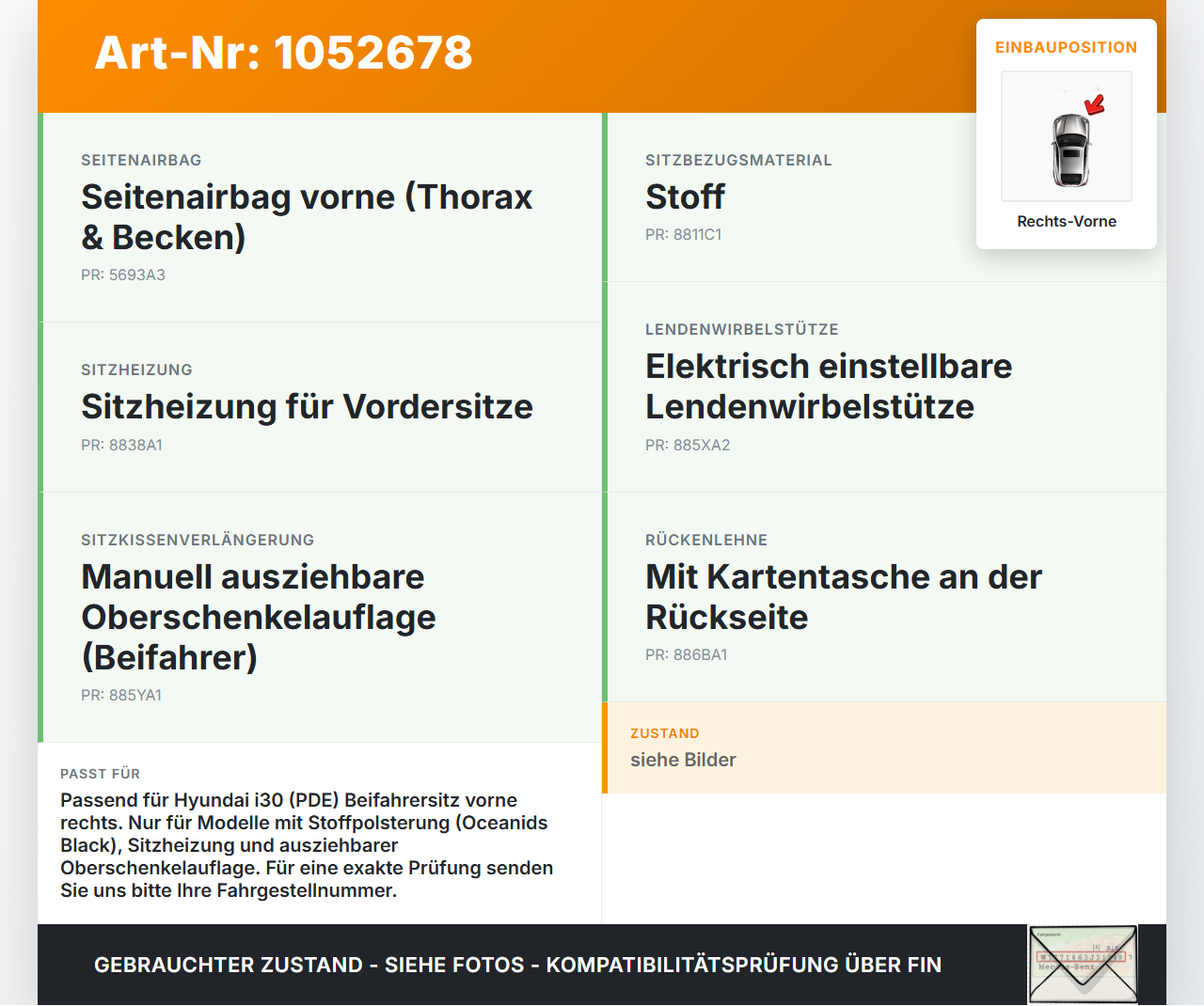
Task: Click PR code 885XA2
Action: (x=688, y=445)
